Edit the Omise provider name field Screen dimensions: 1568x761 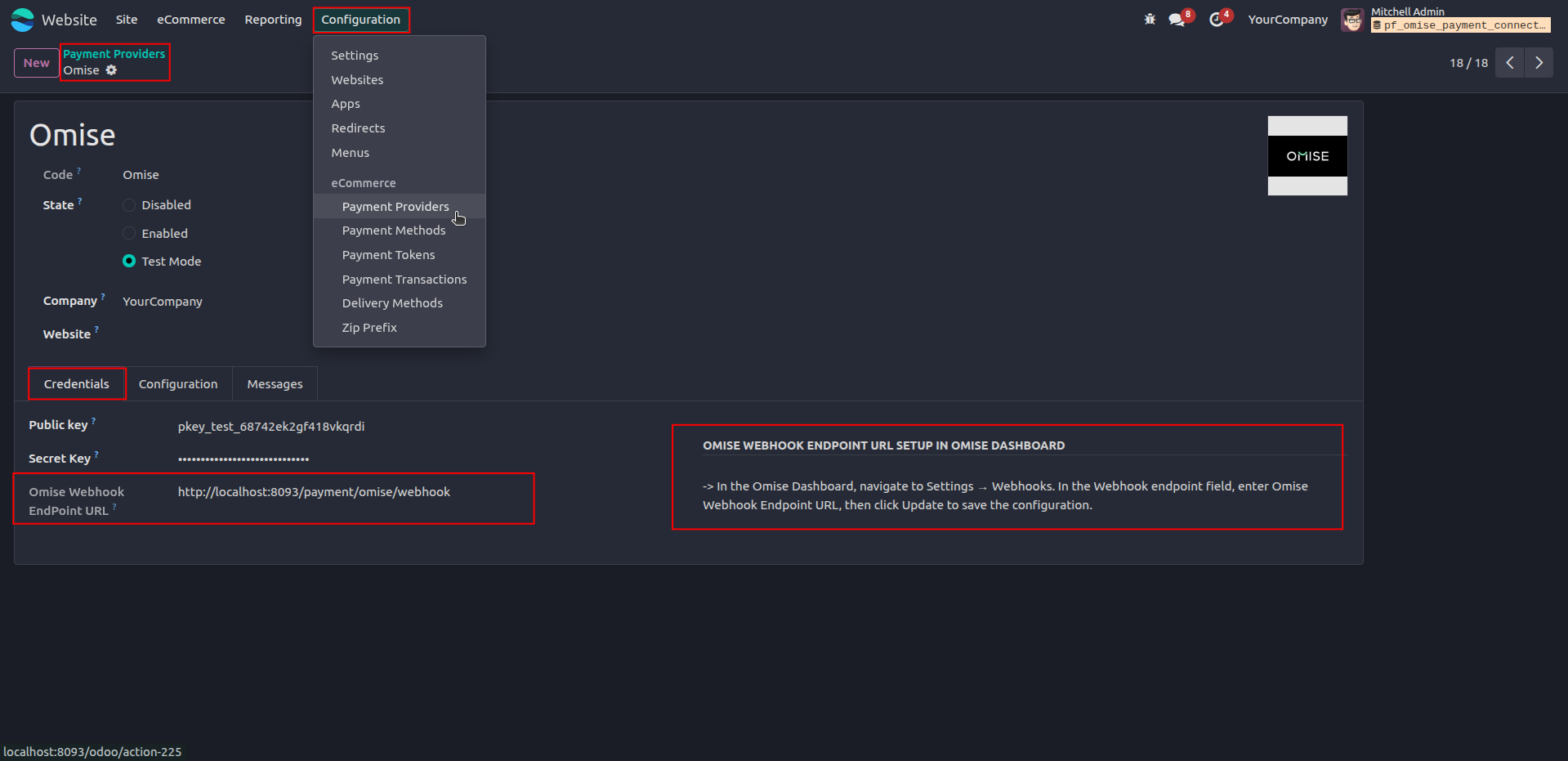pyautogui.click(x=73, y=135)
